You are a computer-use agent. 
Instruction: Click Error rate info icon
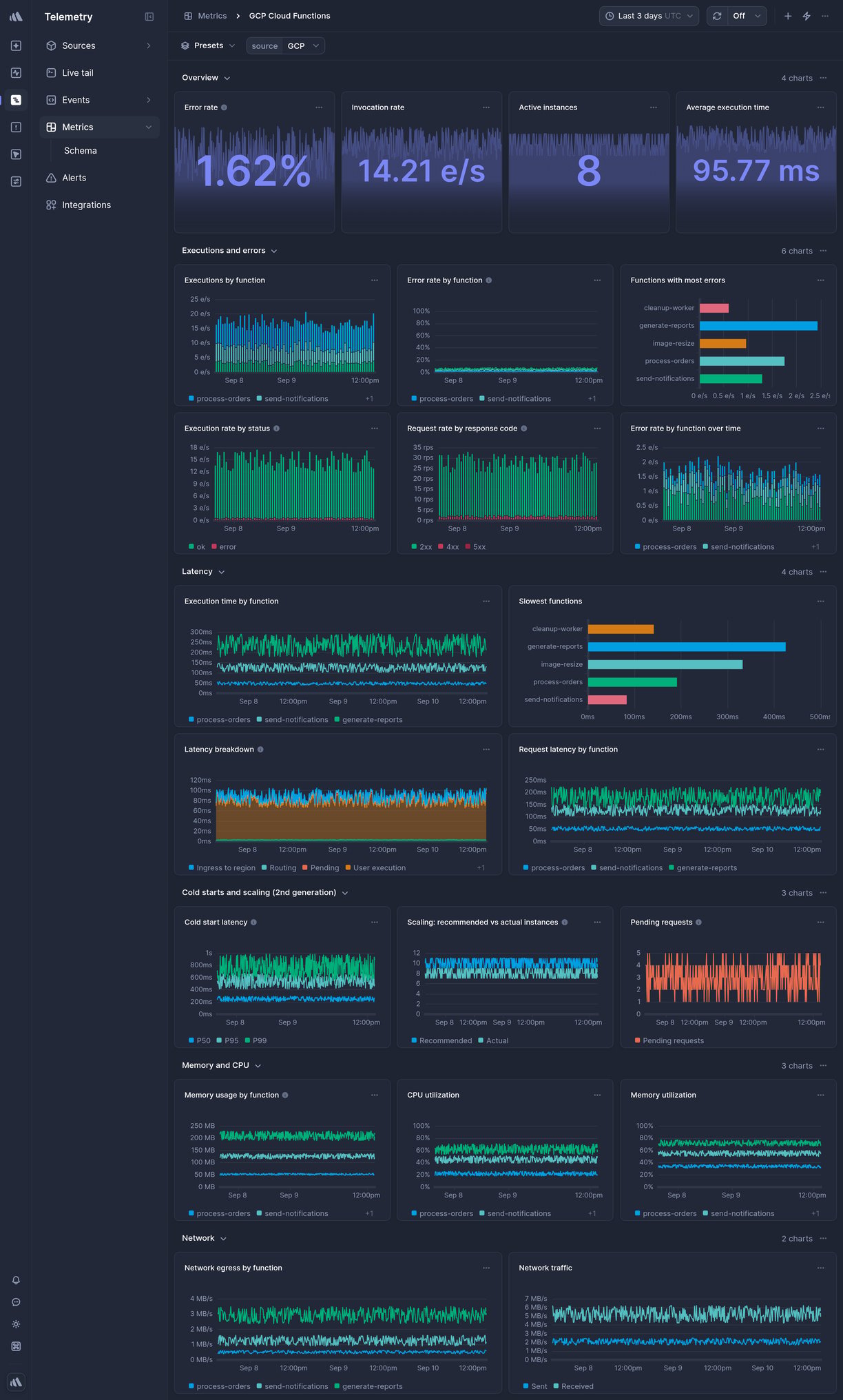(x=224, y=107)
